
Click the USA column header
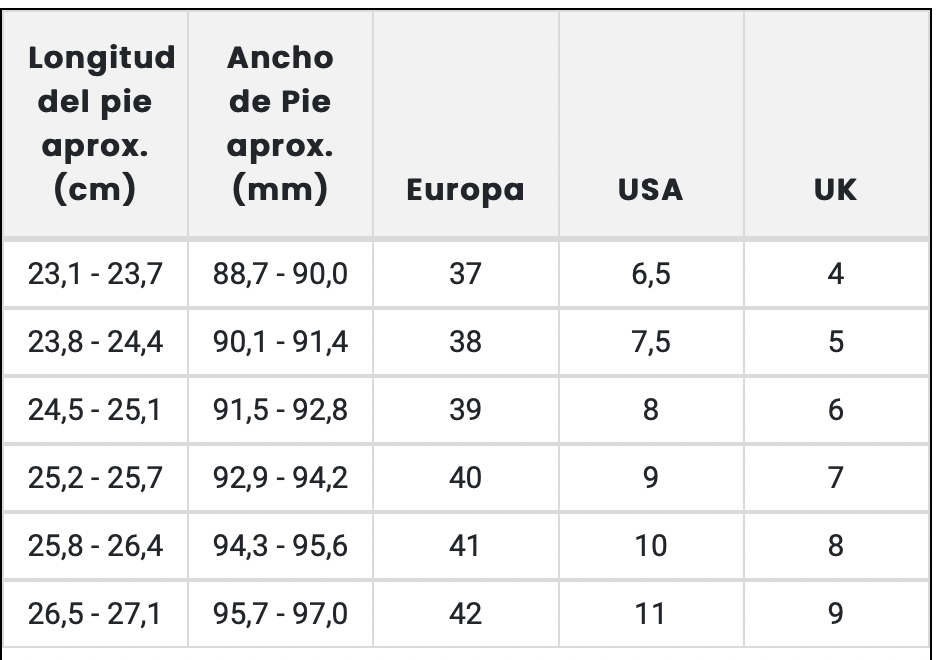(x=650, y=190)
